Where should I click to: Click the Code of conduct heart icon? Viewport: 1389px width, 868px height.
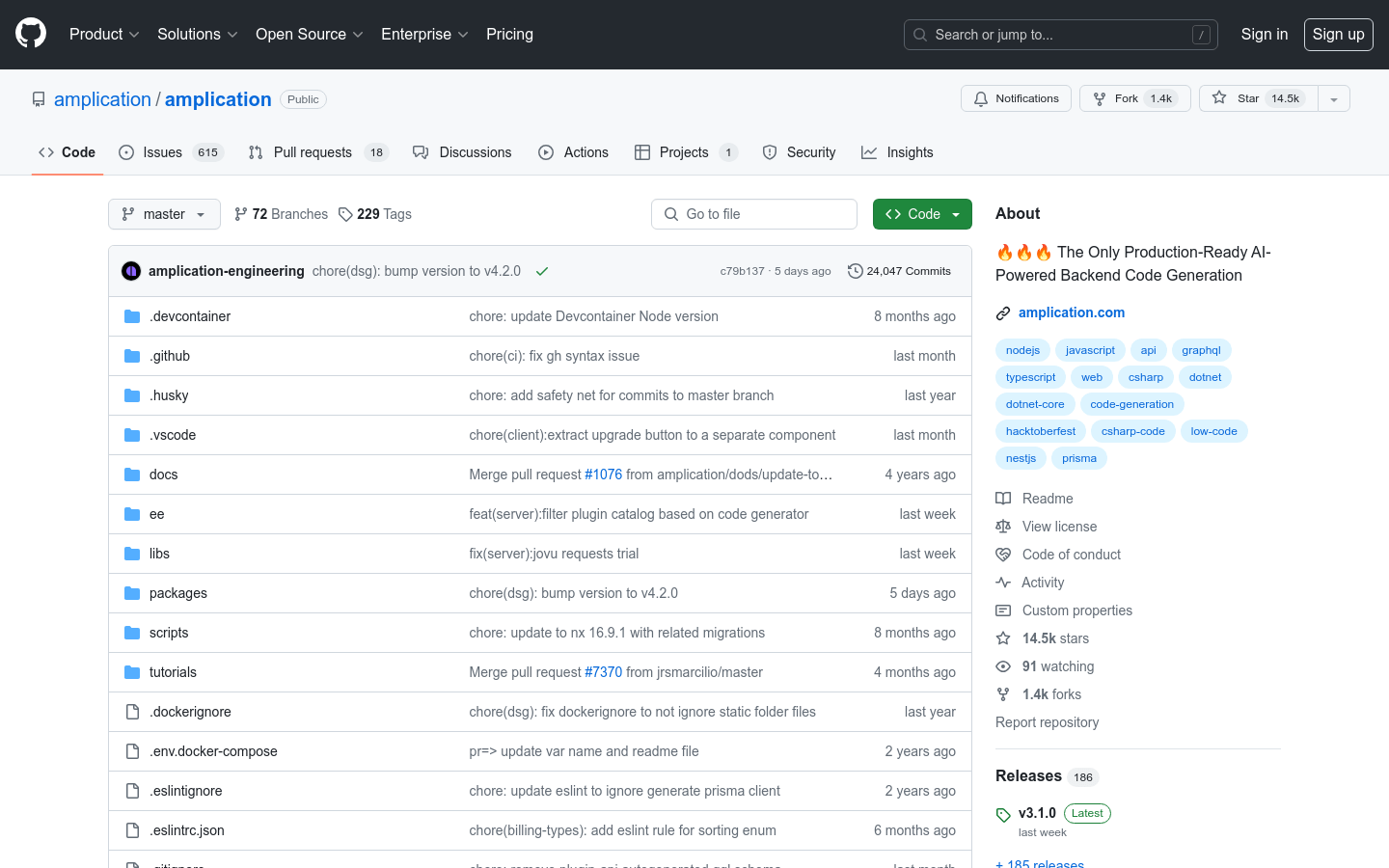(1003, 555)
